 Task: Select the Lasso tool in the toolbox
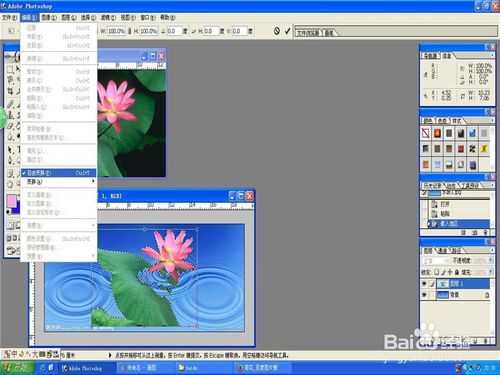click(10, 80)
